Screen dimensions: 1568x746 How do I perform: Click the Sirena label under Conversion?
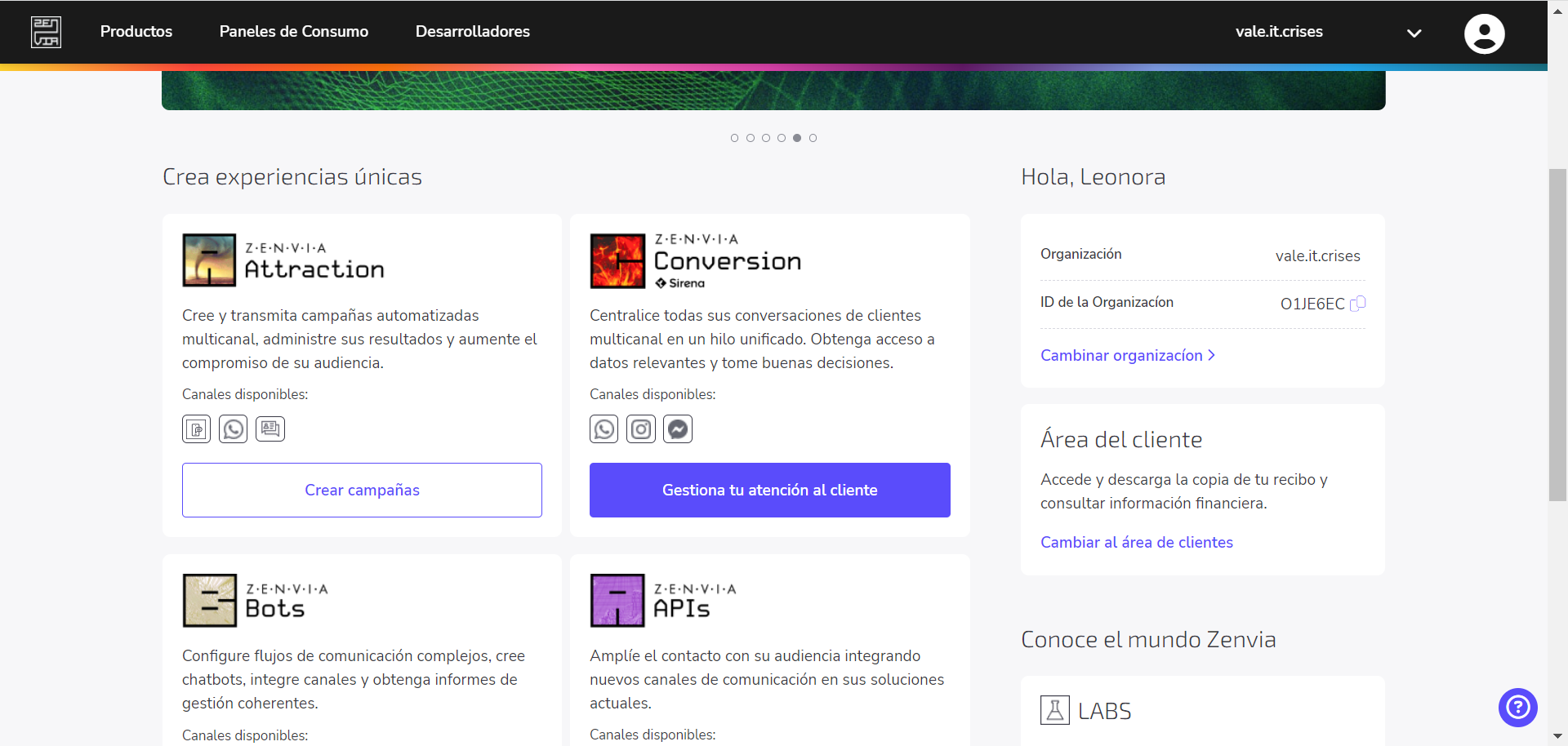680,283
